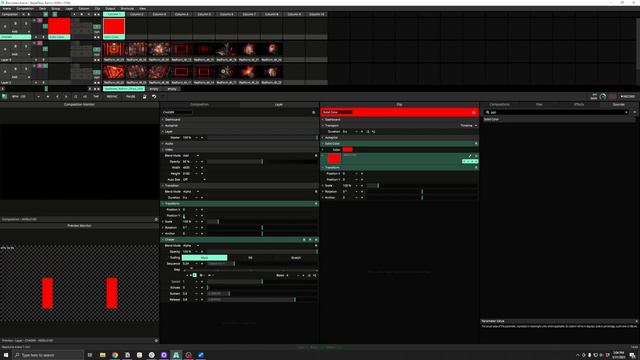Select the Fill scaling option in Chaser
640x360 pixels.
pyautogui.click(x=250, y=258)
